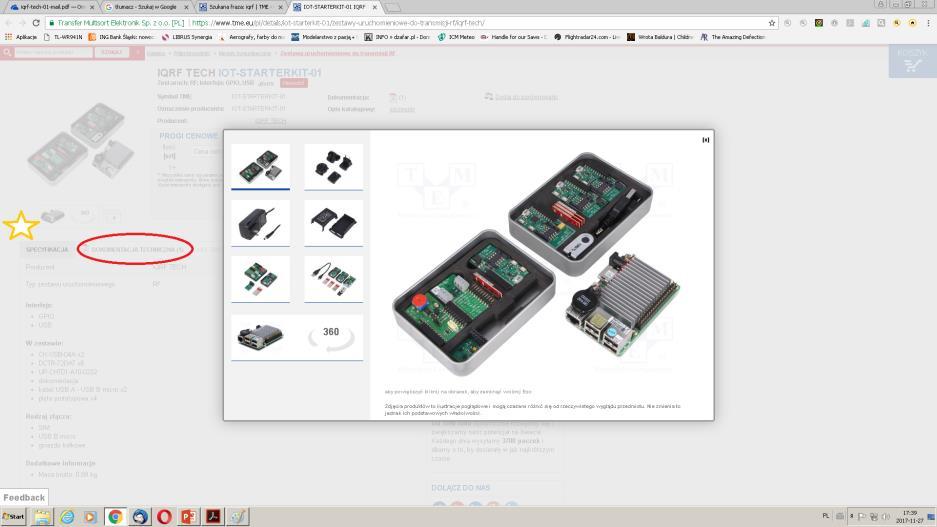Click the SZUKAJ search button
The width and height of the screenshot is (937, 527).
click(x=111, y=53)
